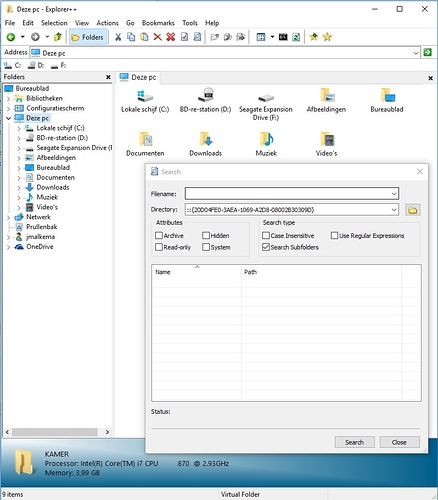Click the Paste clipboard toolbar icon
The height and width of the screenshot is (500, 438).
tap(144, 37)
